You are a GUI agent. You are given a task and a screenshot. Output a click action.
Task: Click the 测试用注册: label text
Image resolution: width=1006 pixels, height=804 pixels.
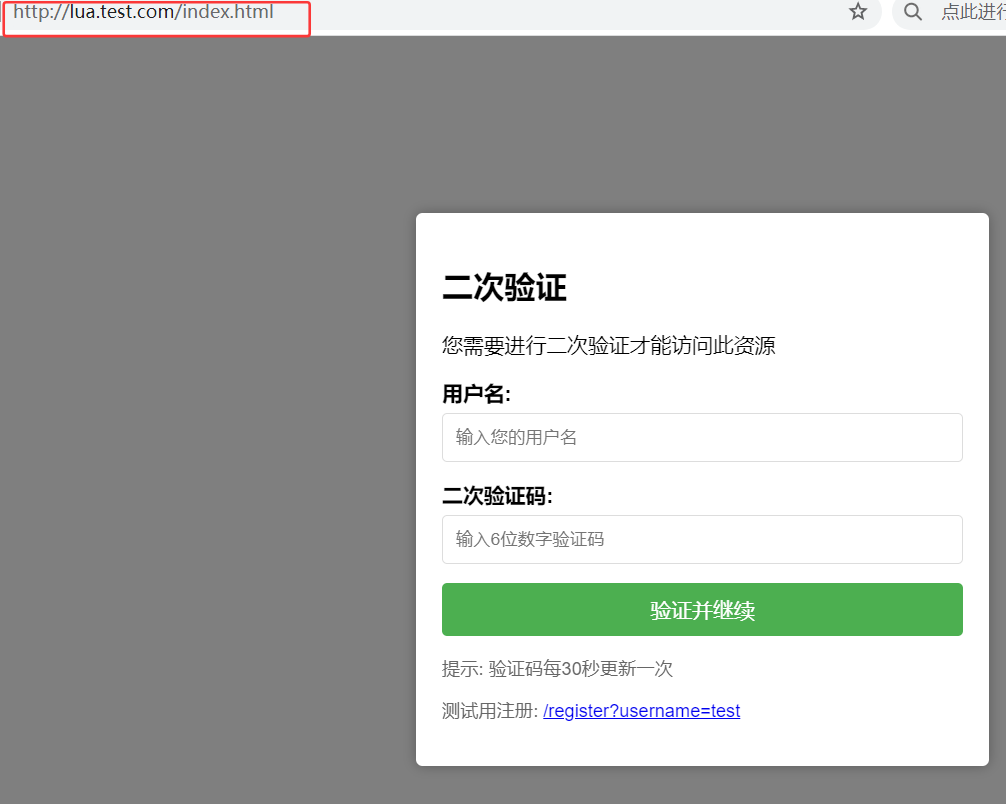point(489,711)
